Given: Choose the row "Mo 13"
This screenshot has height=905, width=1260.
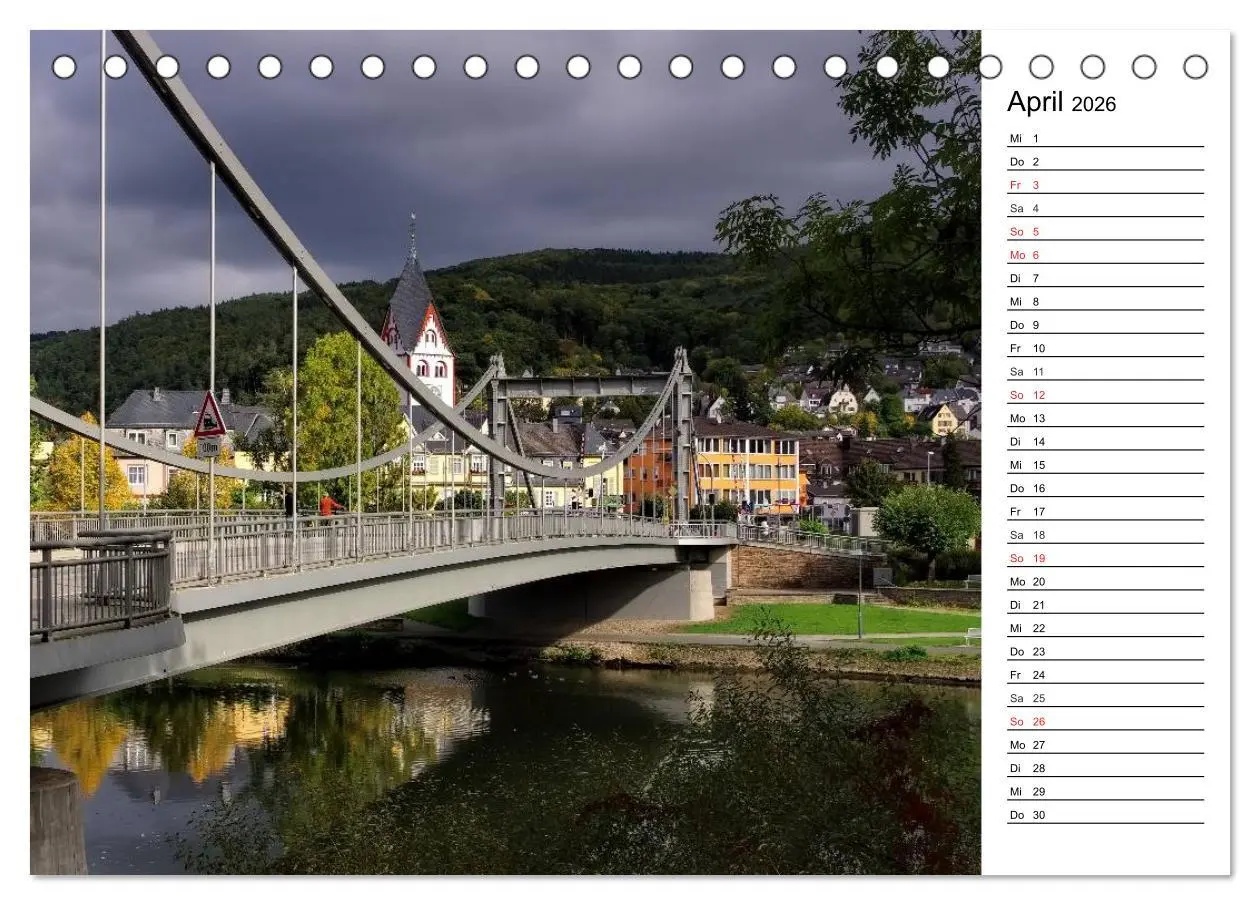Looking at the screenshot, I should 1105,419.
